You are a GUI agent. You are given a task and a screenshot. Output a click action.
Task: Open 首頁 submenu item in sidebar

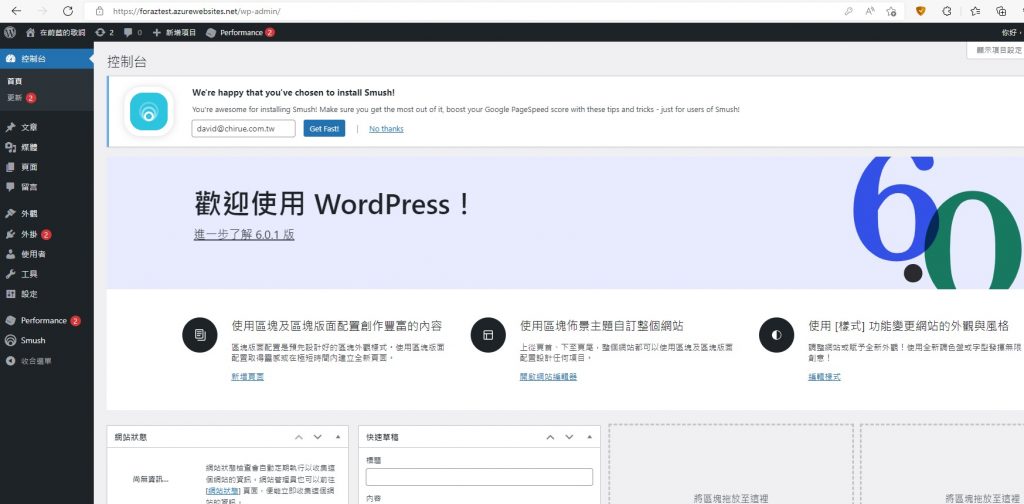(x=15, y=81)
